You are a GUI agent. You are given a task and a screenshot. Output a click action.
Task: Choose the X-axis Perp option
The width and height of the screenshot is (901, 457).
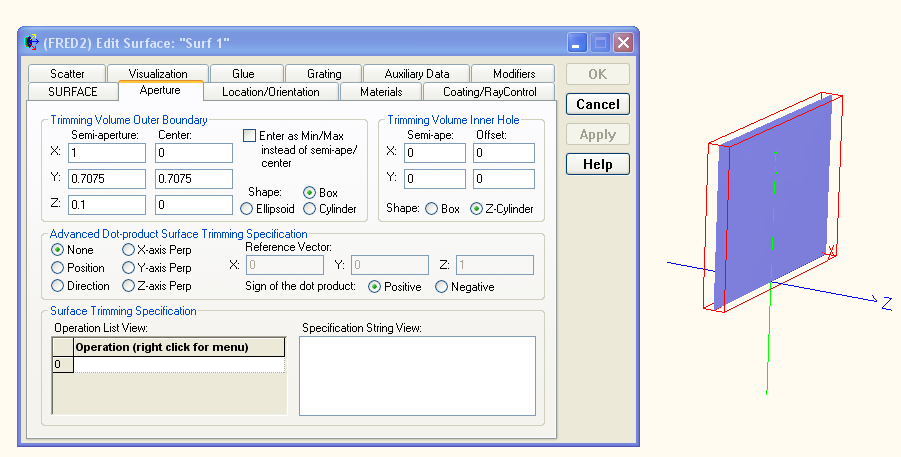tap(129, 250)
